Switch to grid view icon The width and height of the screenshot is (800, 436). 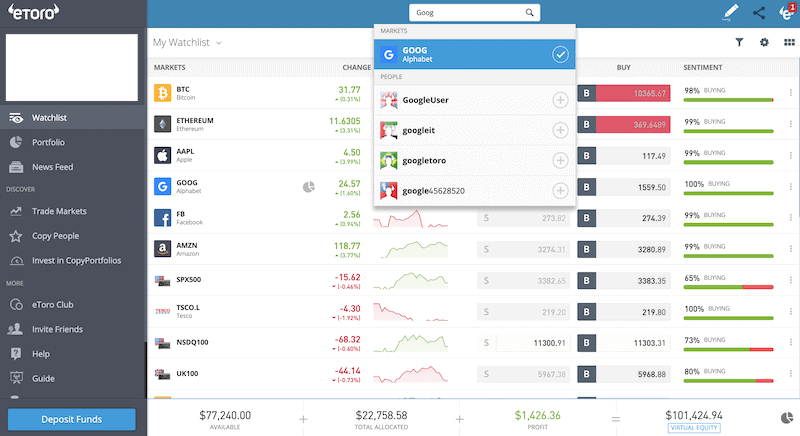point(789,42)
